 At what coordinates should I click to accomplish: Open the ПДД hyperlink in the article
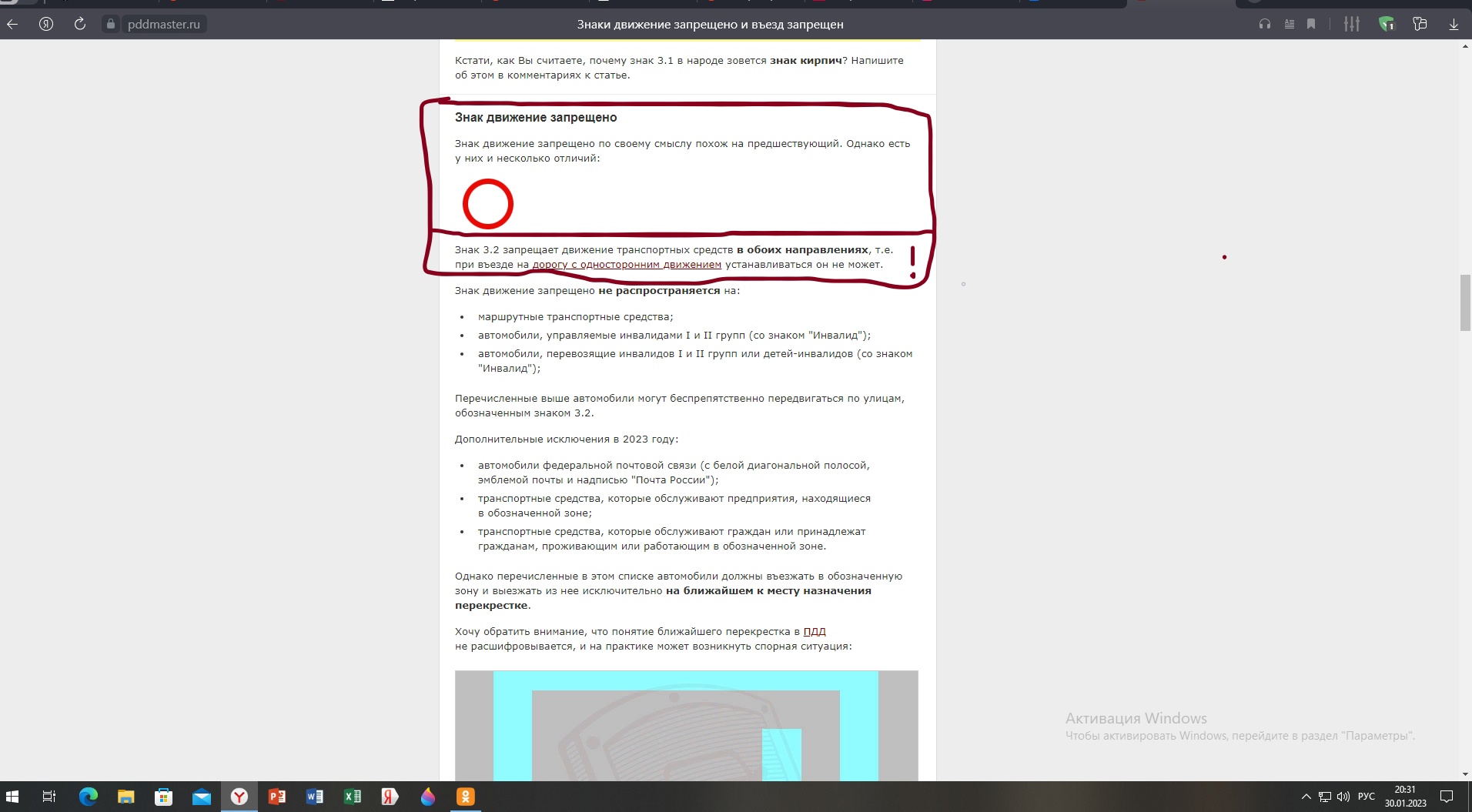(x=814, y=632)
